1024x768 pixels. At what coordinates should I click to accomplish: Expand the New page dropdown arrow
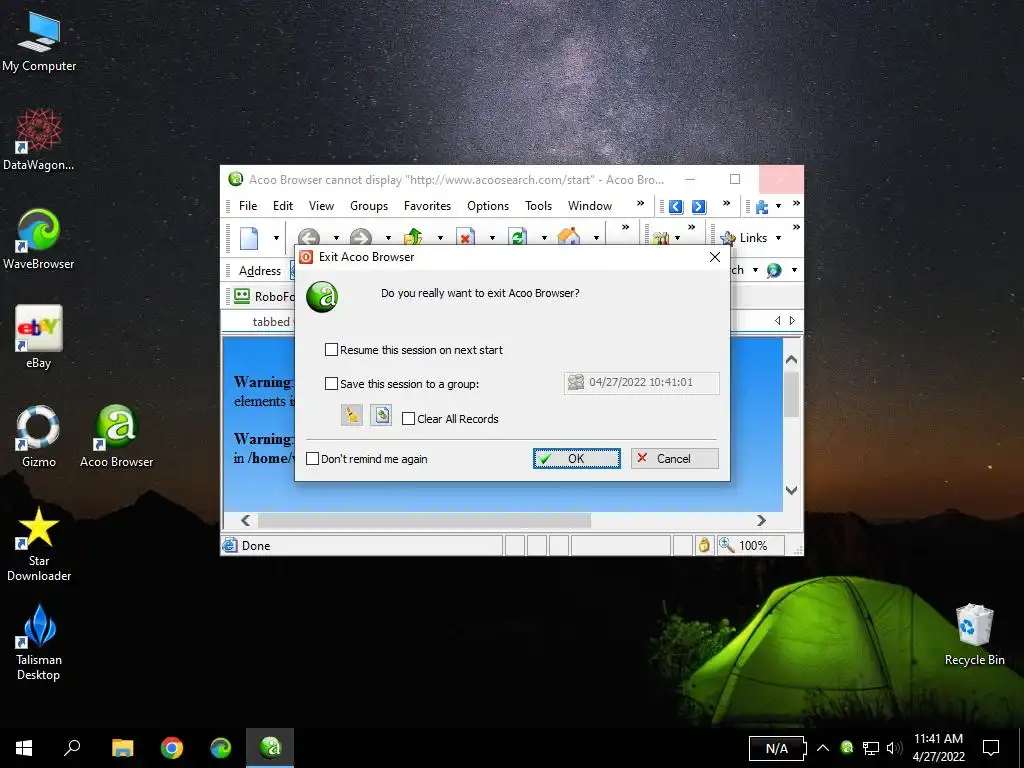click(x=276, y=238)
